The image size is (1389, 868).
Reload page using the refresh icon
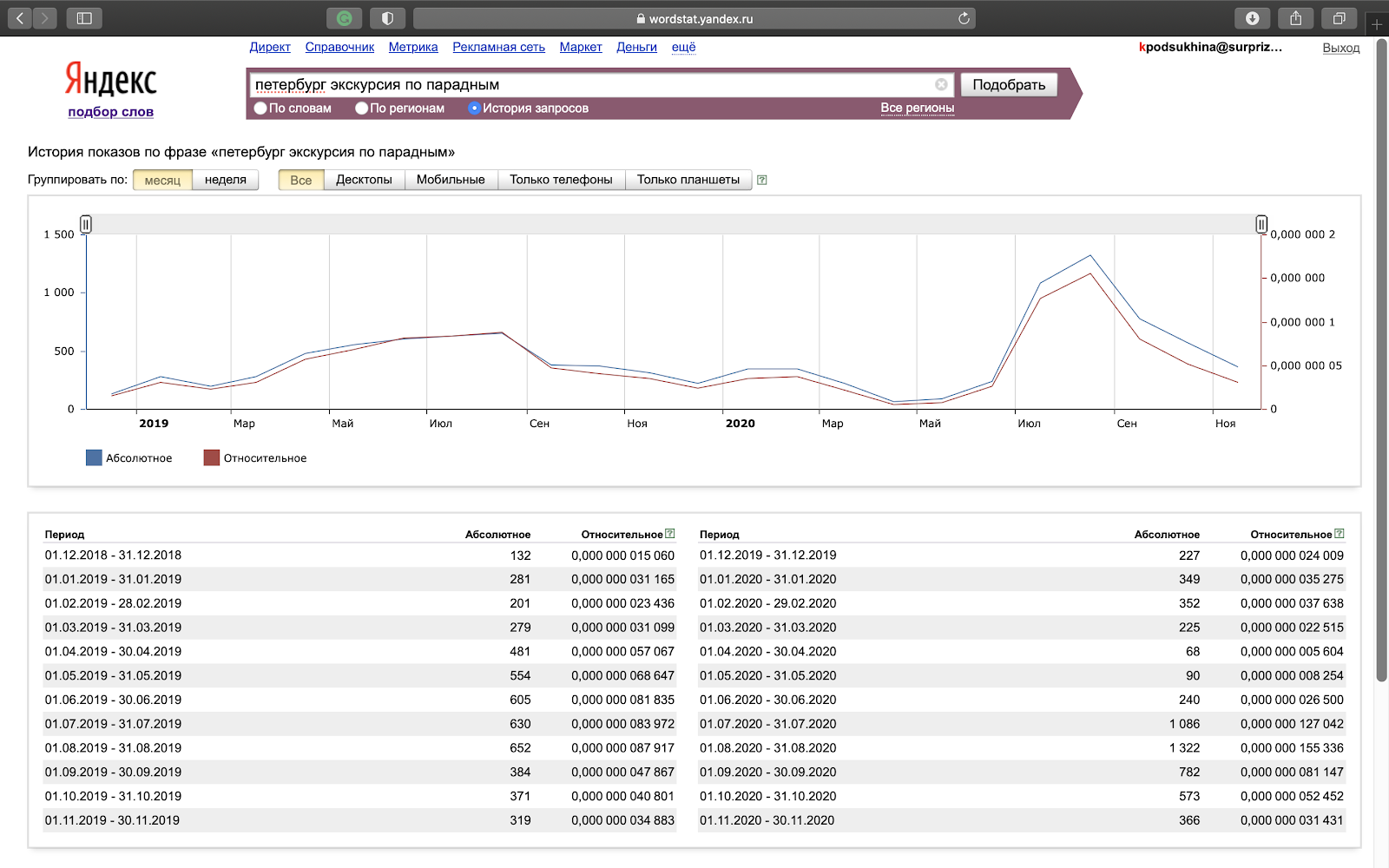[964, 18]
